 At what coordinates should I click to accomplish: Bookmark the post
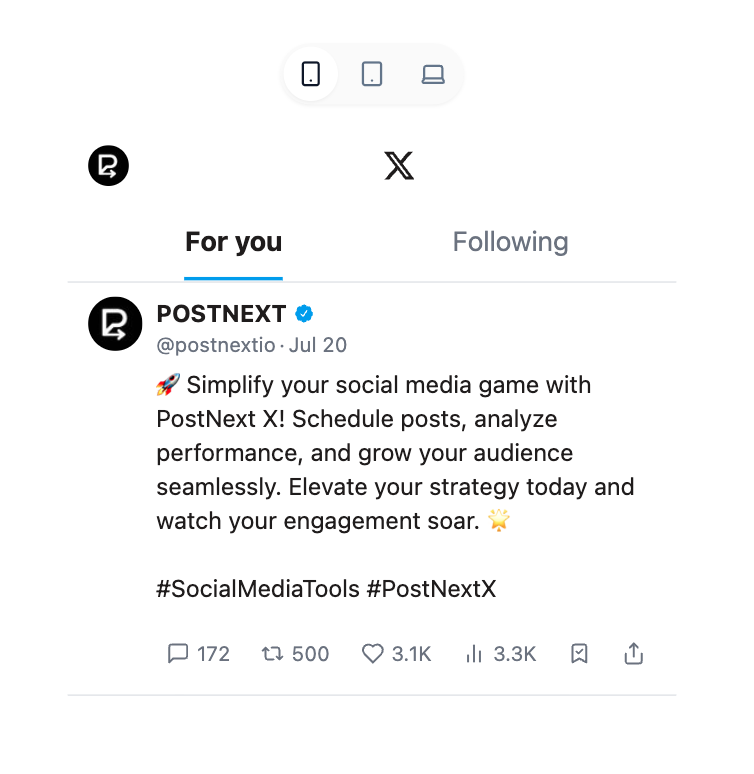click(579, 654)
